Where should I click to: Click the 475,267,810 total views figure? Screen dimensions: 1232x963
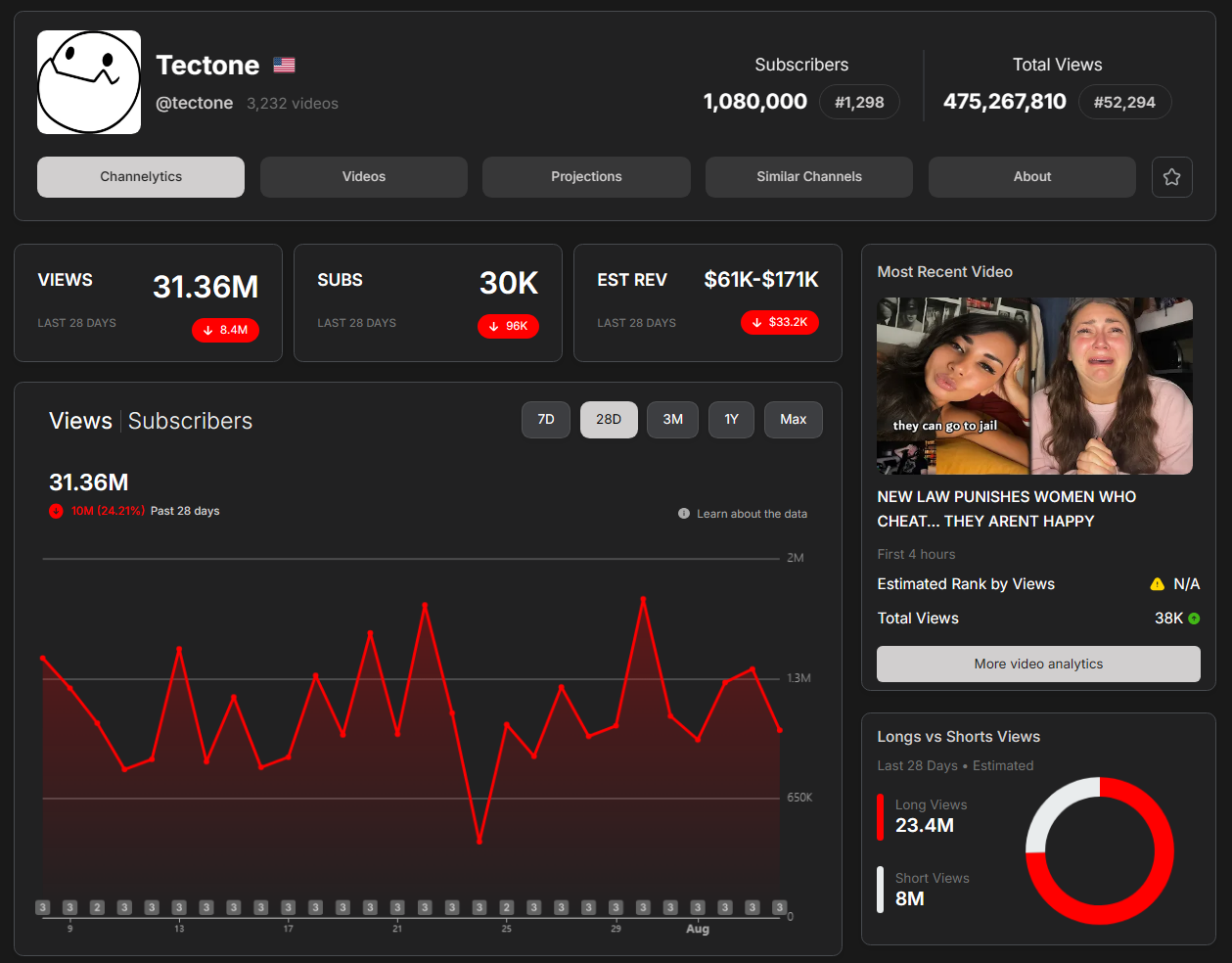[x=1005, y=102]
